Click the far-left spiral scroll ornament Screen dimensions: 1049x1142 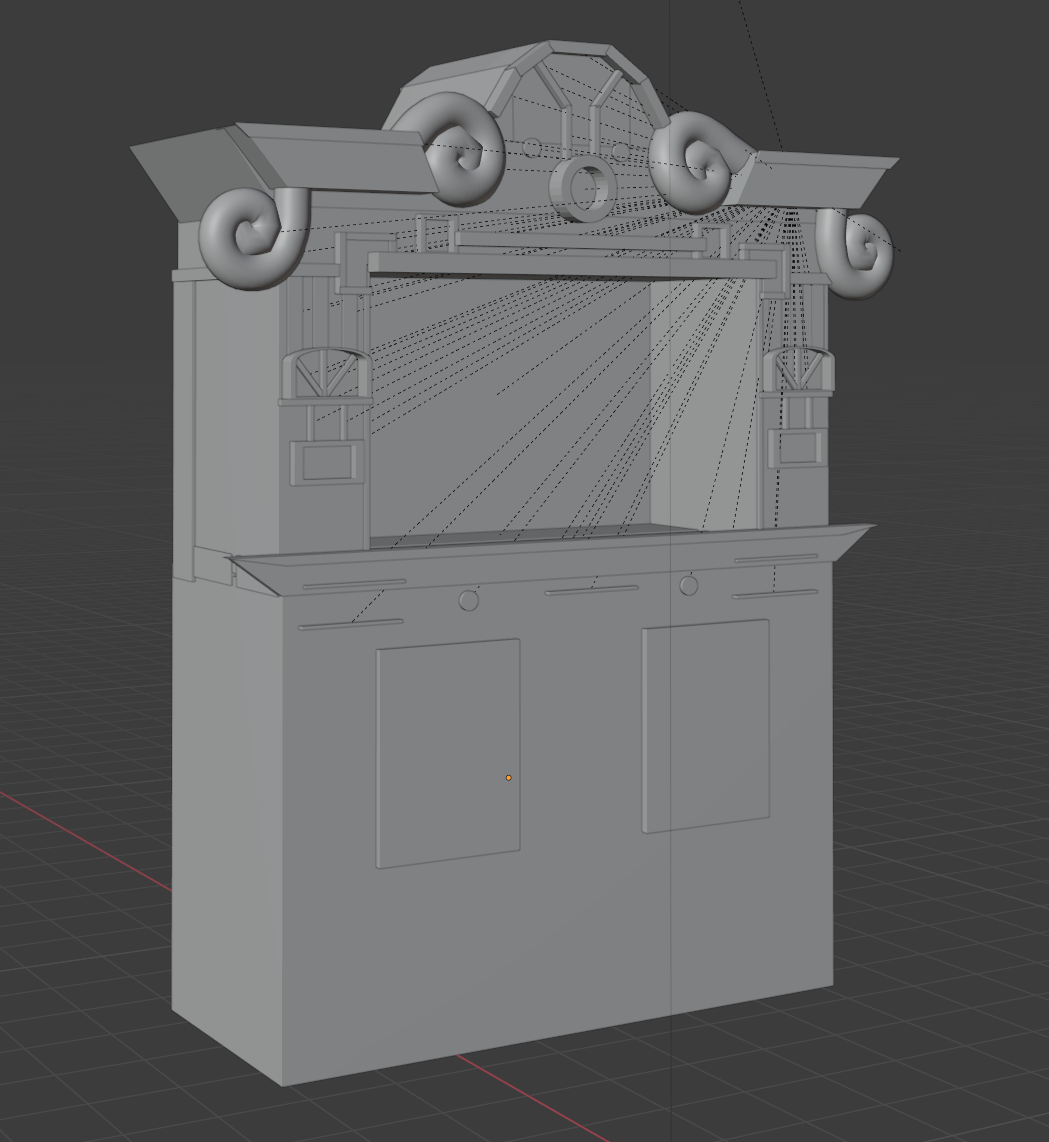[x=250, y=237]
